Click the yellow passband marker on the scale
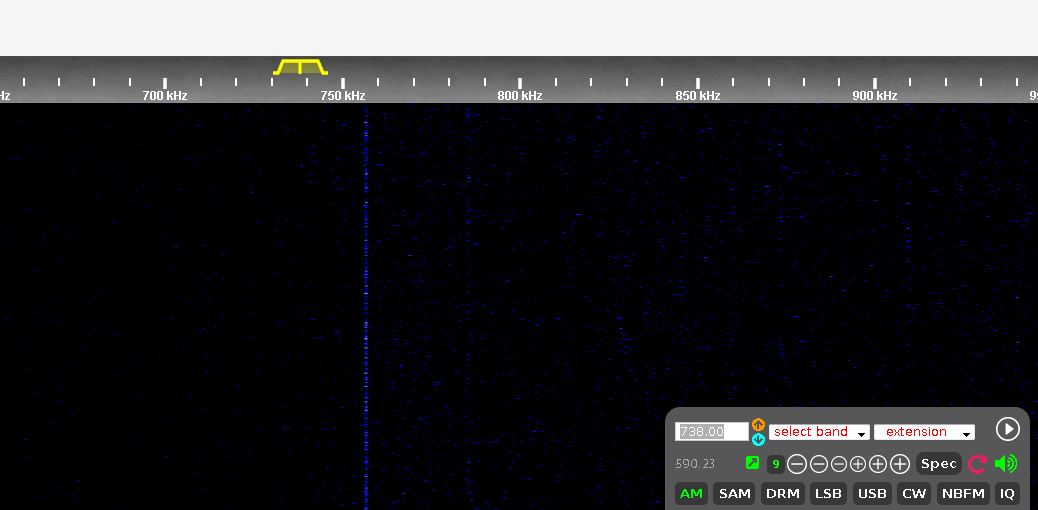Image resolution: width=1038 pixels, height=510 pixels. [x=300, y=67]
